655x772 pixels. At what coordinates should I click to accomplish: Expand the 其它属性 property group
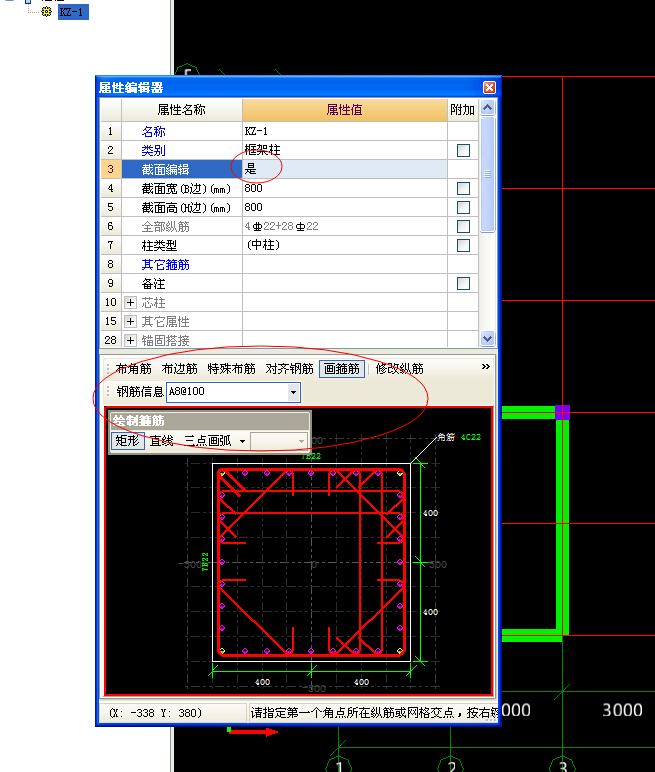pos(130,322)
